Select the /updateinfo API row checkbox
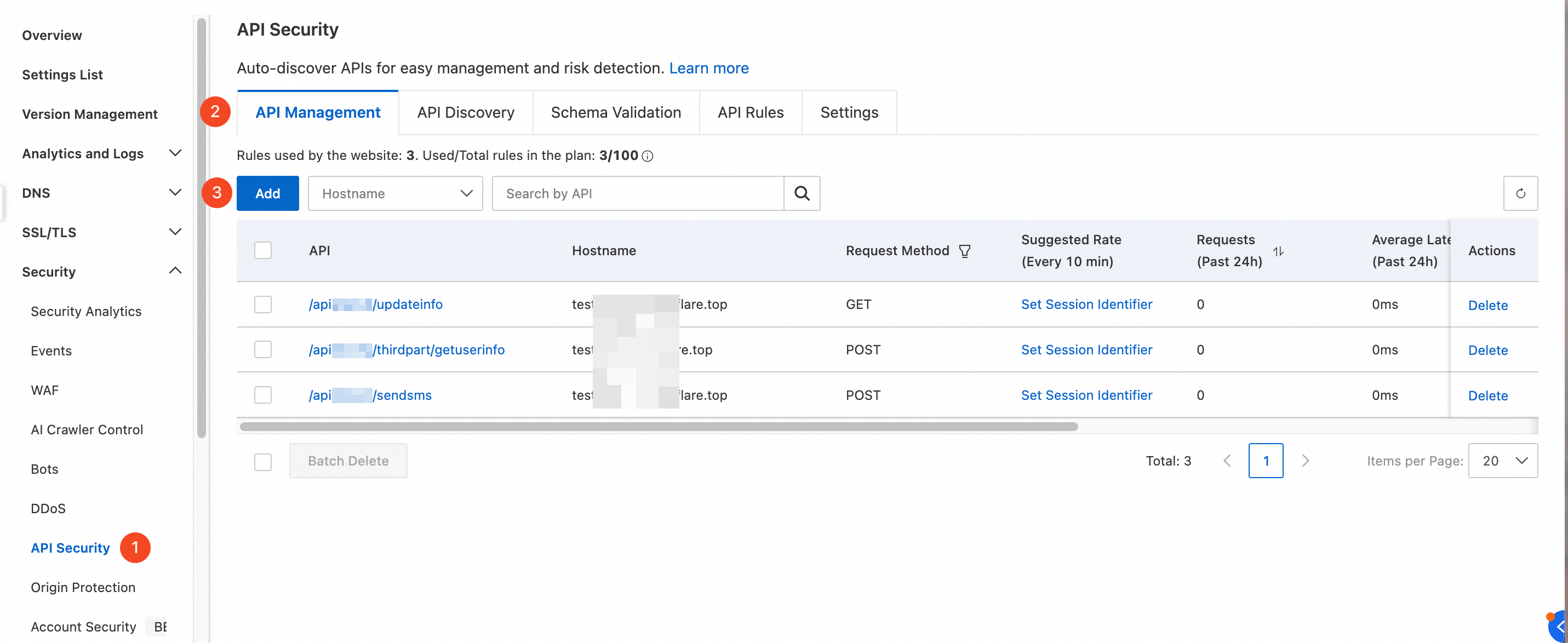This screenshot has width=1568, height=643. 263,304
